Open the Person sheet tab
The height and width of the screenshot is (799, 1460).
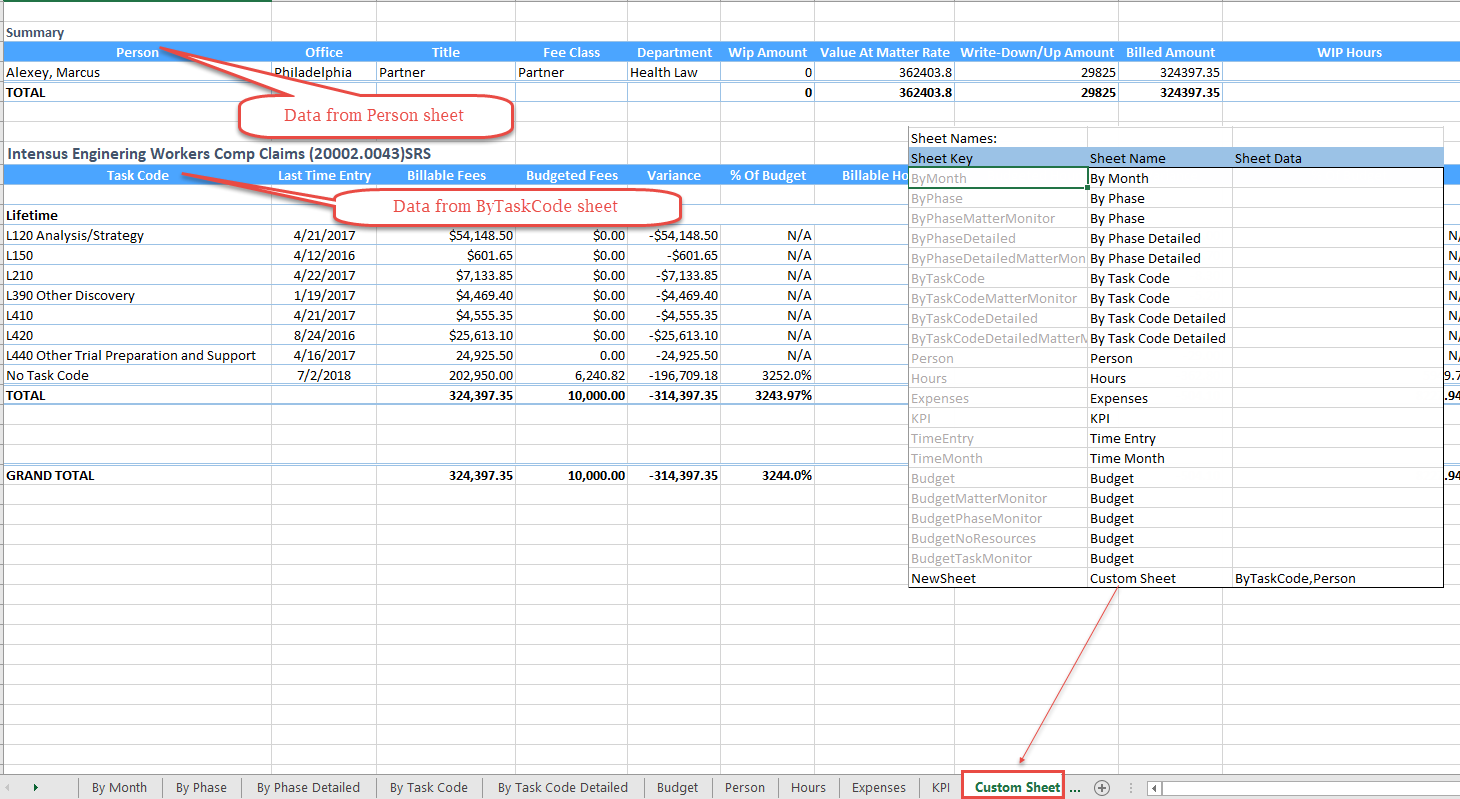[745, 787]
